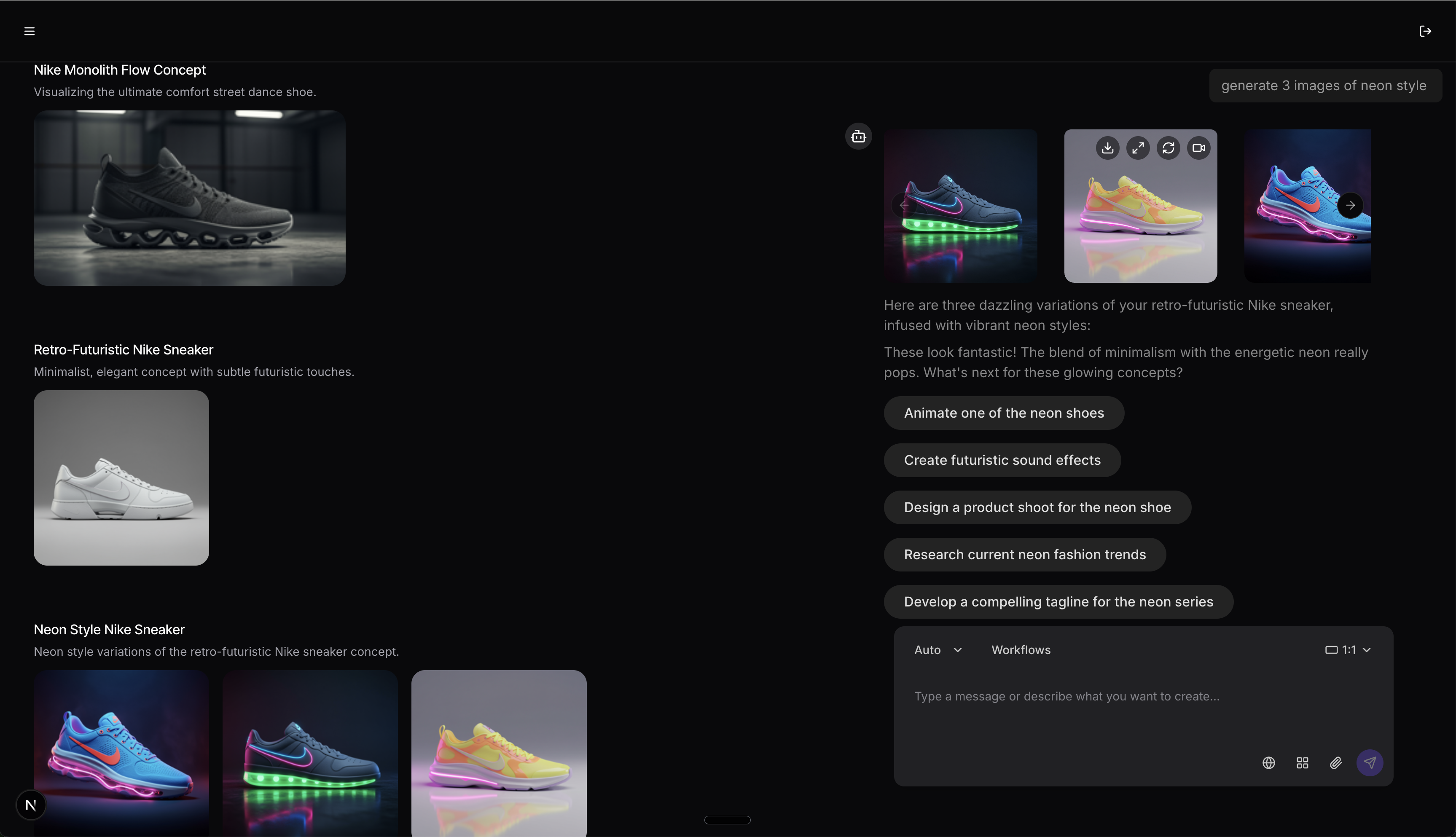Open the yellow pastel sneaker gallery thumbnail
The image size is (1456, 837).
click(499, 753)
